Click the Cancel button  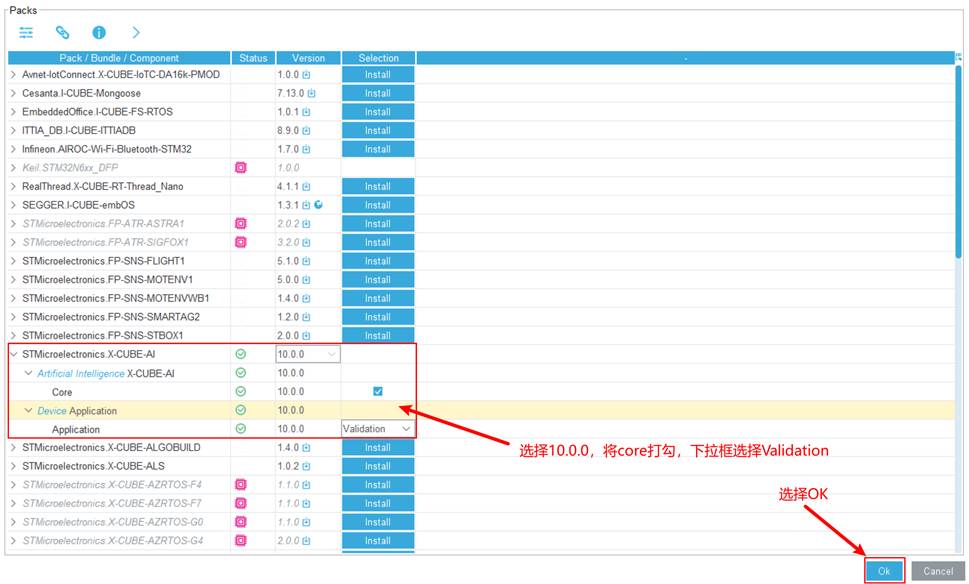[938, 571]
